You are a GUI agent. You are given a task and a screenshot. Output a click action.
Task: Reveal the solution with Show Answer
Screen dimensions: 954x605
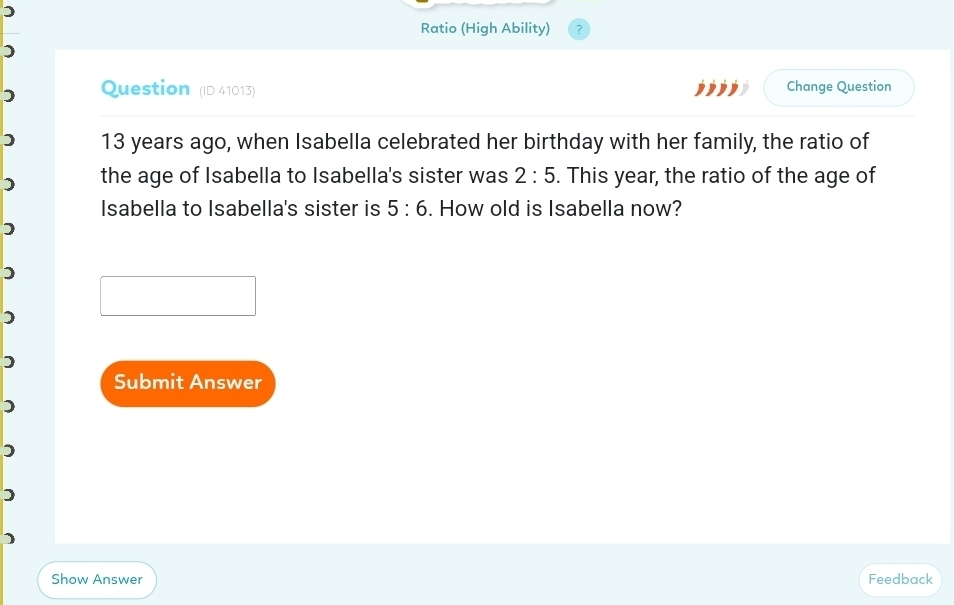click(x=97, y=579)
